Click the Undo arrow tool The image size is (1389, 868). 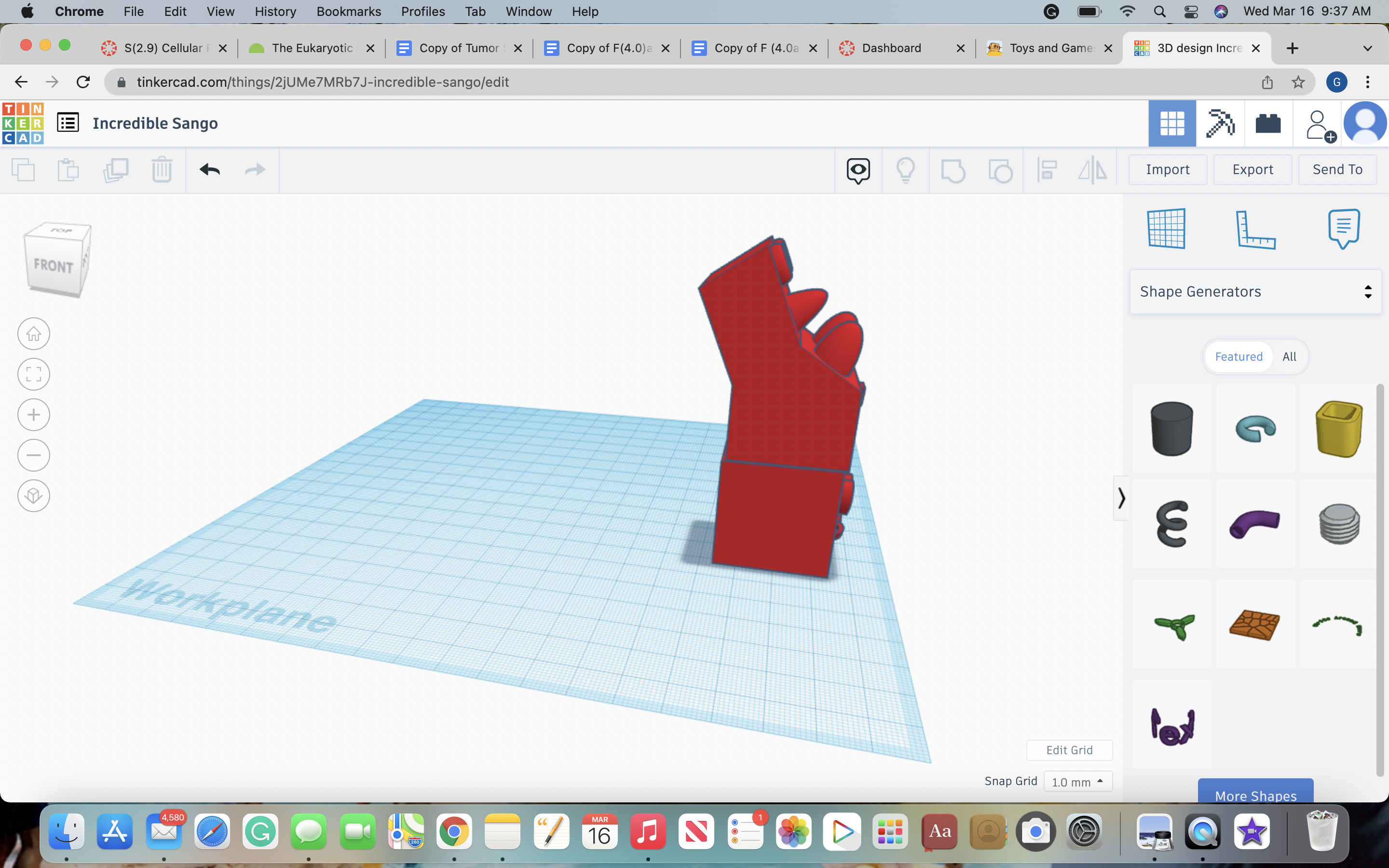click(209, 169)
